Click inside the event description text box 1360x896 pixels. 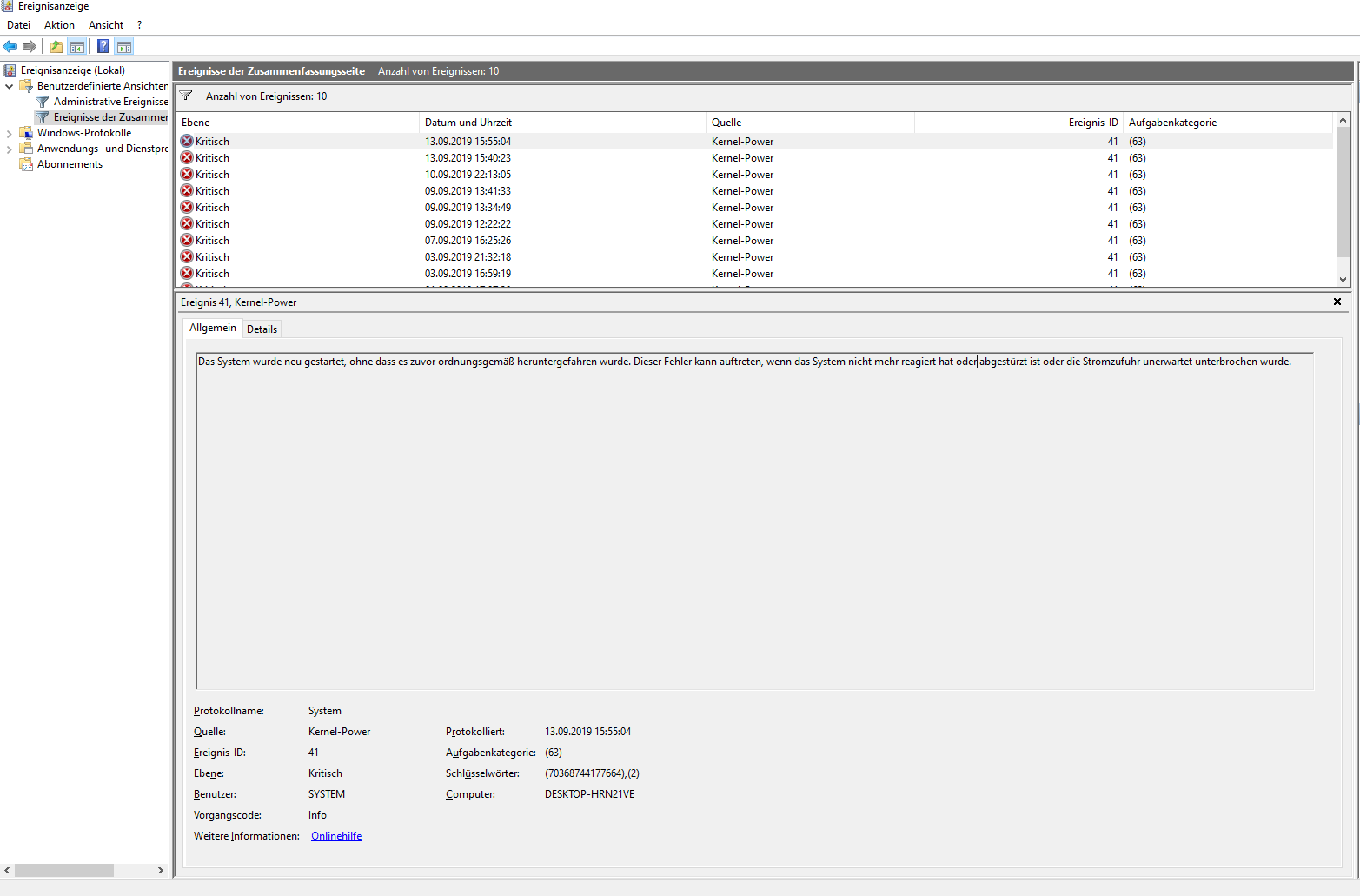click(754, 521)
